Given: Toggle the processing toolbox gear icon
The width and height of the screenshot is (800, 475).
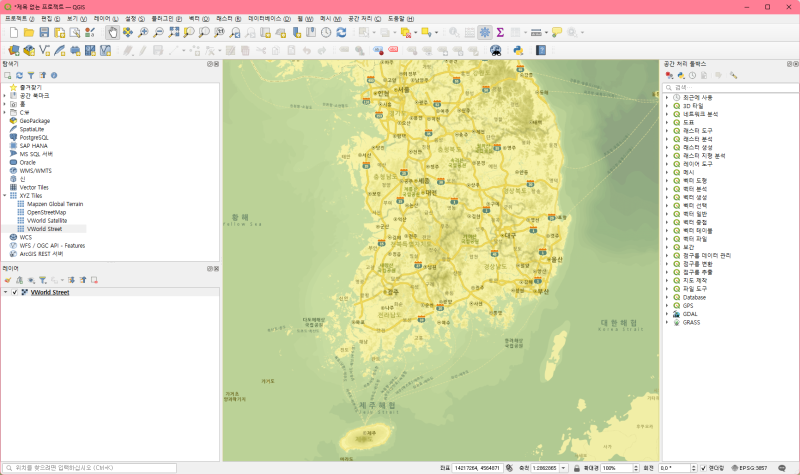Looking at the screenshot, I should pos(485,33).
